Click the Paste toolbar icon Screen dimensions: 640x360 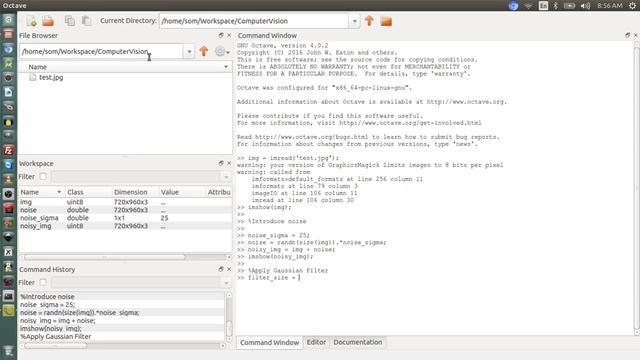(x=86, y=21)
